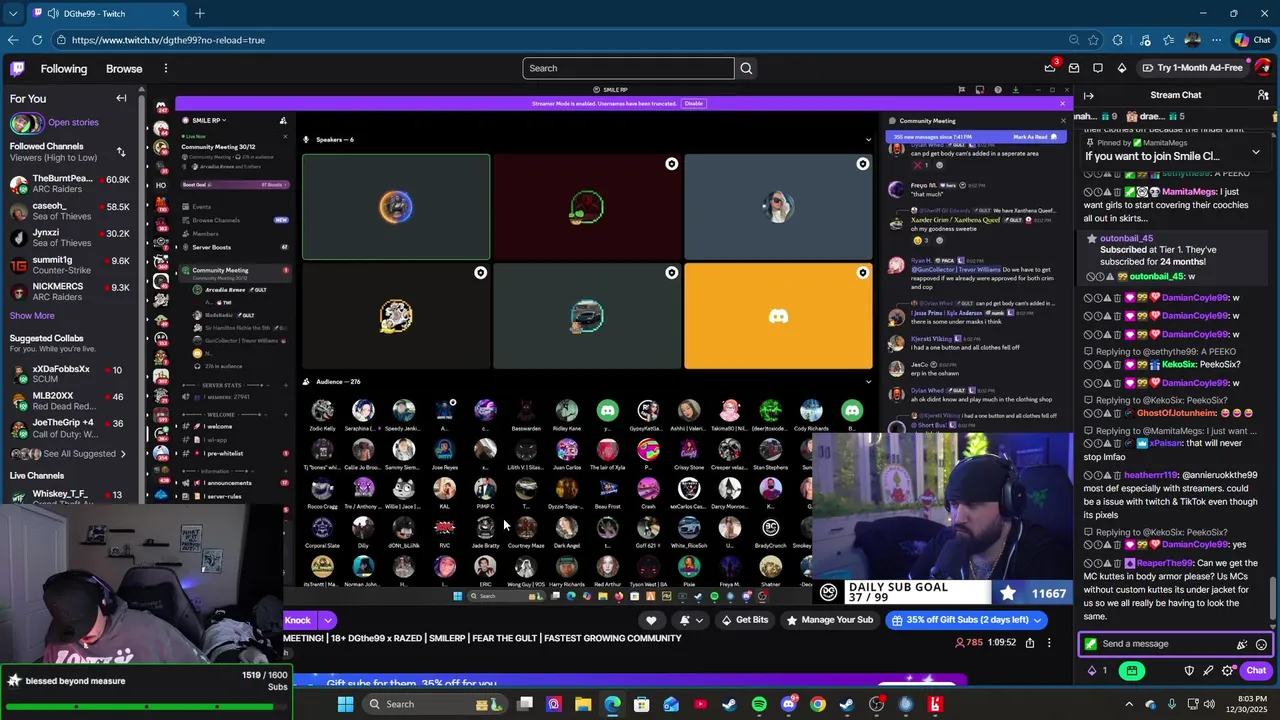Open NICKMERCS channel in sidebar
This screenshot has width=1280, height=720.
coord(70,292)
